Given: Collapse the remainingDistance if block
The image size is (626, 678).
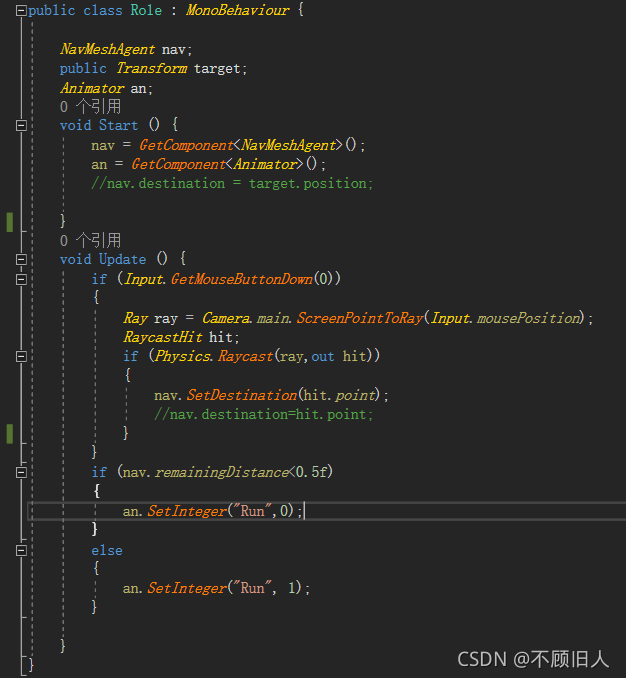Looking at the screenshot, I should click(x=21, y=473).
